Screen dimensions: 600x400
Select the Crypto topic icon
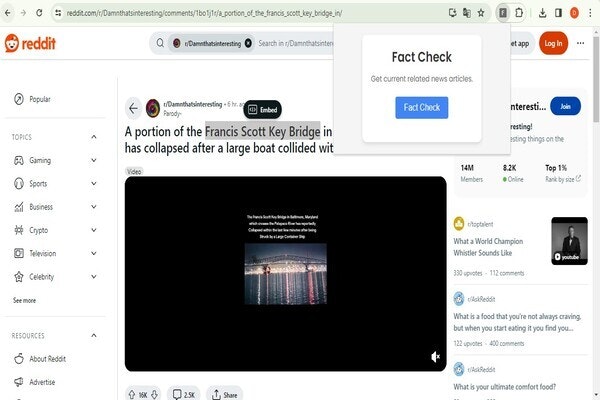[x=19, y=230]
